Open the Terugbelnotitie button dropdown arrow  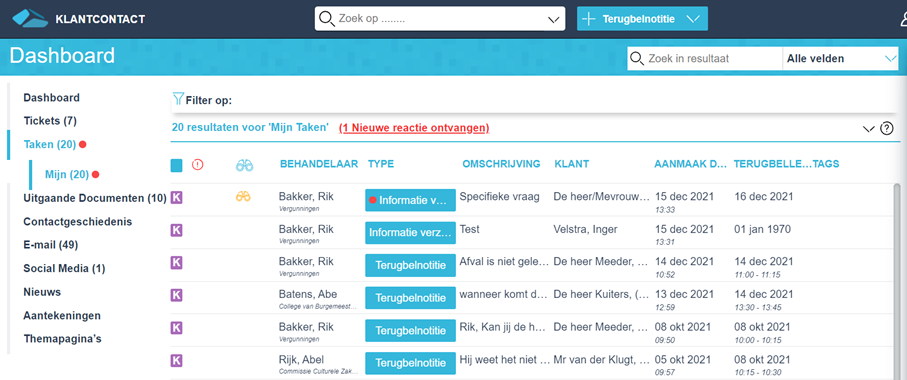(692, 19)
